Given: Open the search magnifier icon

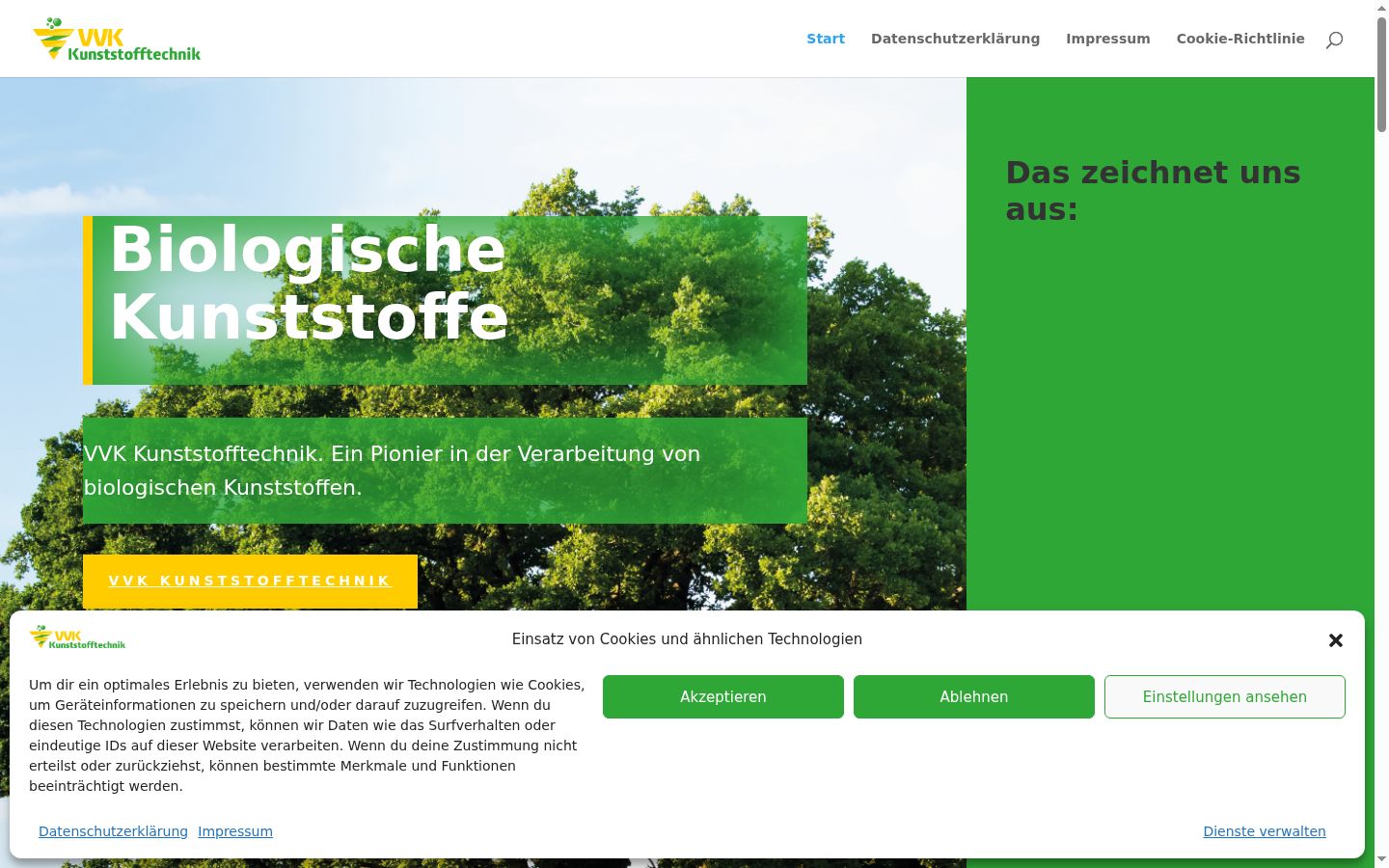Looking at the screenshot, I should click(1334, 40).
